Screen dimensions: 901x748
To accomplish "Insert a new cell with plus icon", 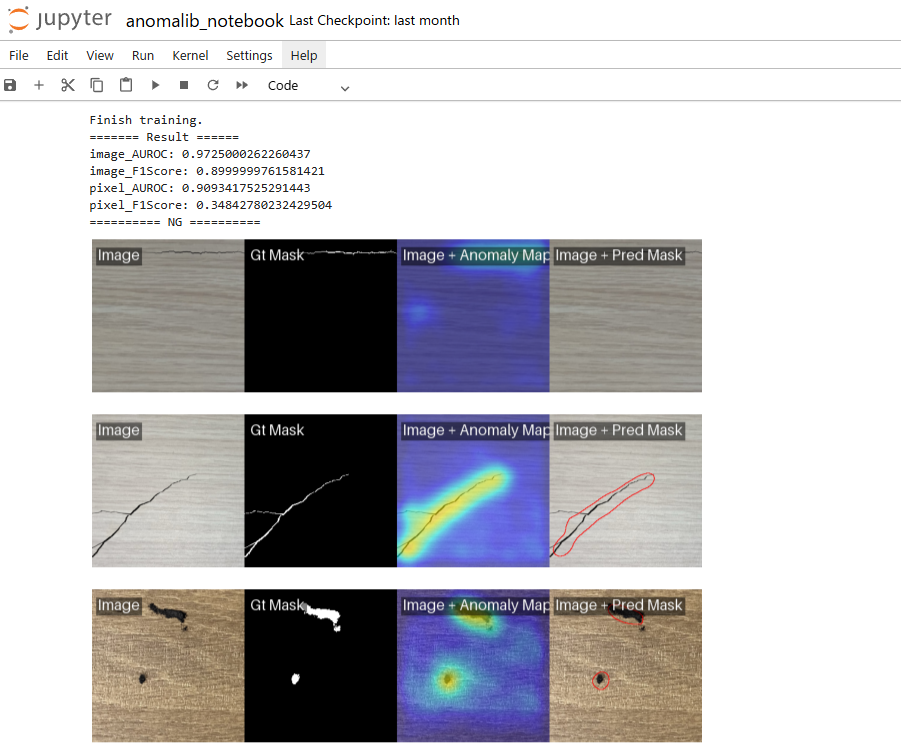I will [x=39, y=86].
